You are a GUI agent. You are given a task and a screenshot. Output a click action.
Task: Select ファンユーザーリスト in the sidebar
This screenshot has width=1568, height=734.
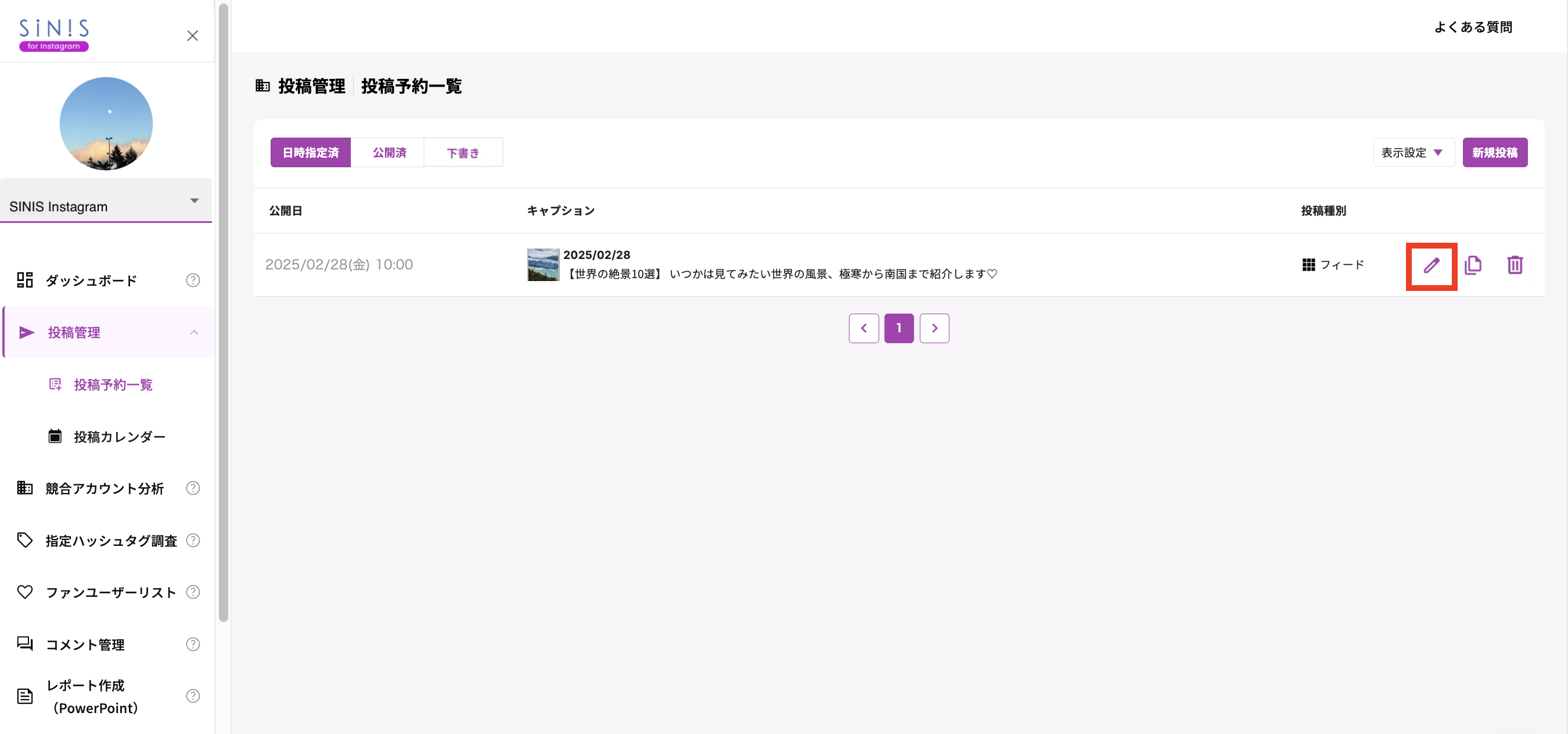[110, 592]
